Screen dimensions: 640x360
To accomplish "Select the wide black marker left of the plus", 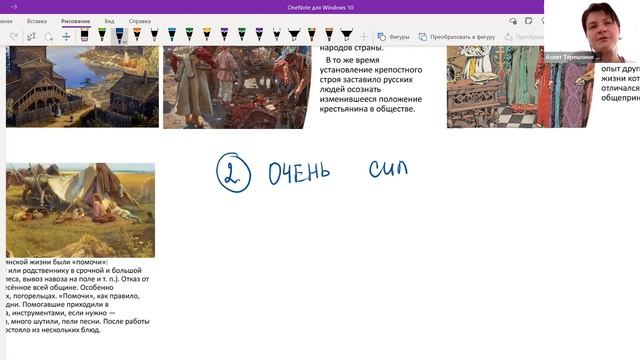I will click(x=347, y=35).
